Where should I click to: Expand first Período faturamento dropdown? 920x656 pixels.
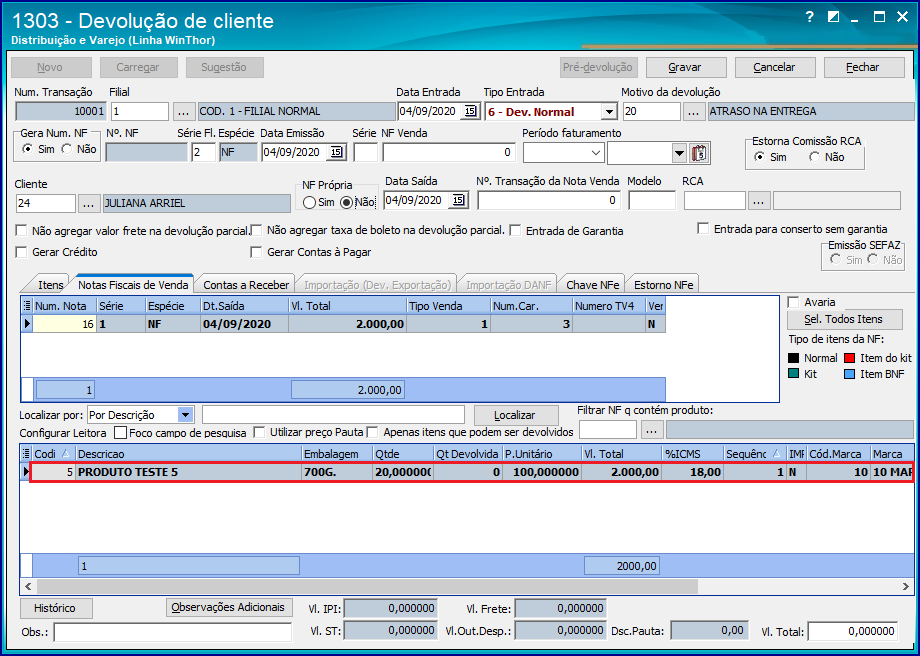pyautogui.click(x=596, y=153)
